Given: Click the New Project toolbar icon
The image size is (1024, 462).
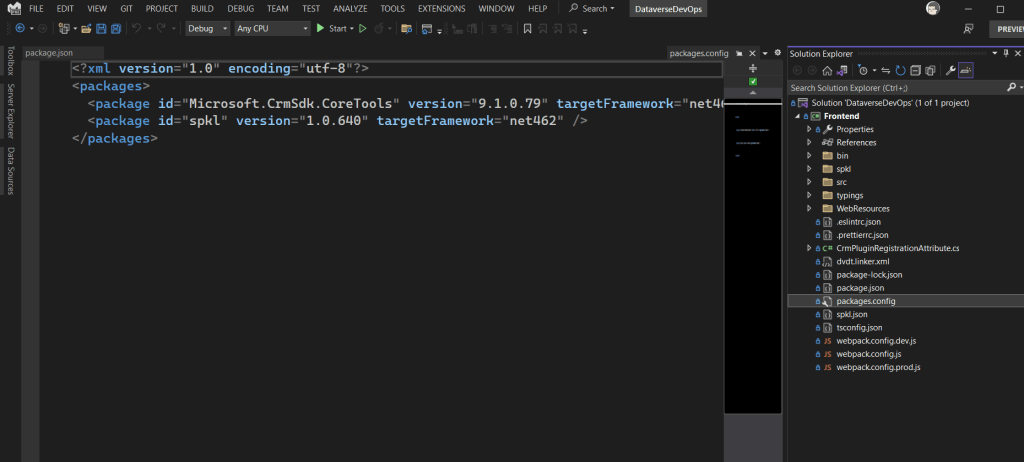Looking at the screenshot, I should pyautogui.click(x=64, y=28).
